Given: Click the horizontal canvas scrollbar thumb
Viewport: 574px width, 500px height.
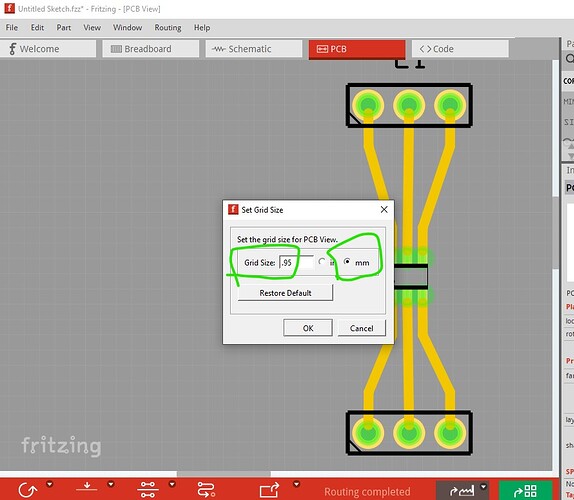Looking at the screenshot, I should click(x=224, y=474).
